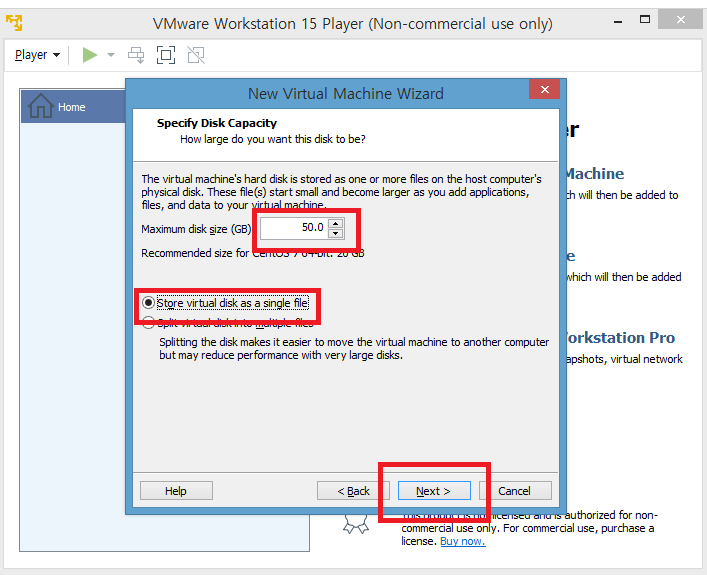Decrease disk size with down spinner arrow
The image size is (707, 575).
(x=336, y=234)
